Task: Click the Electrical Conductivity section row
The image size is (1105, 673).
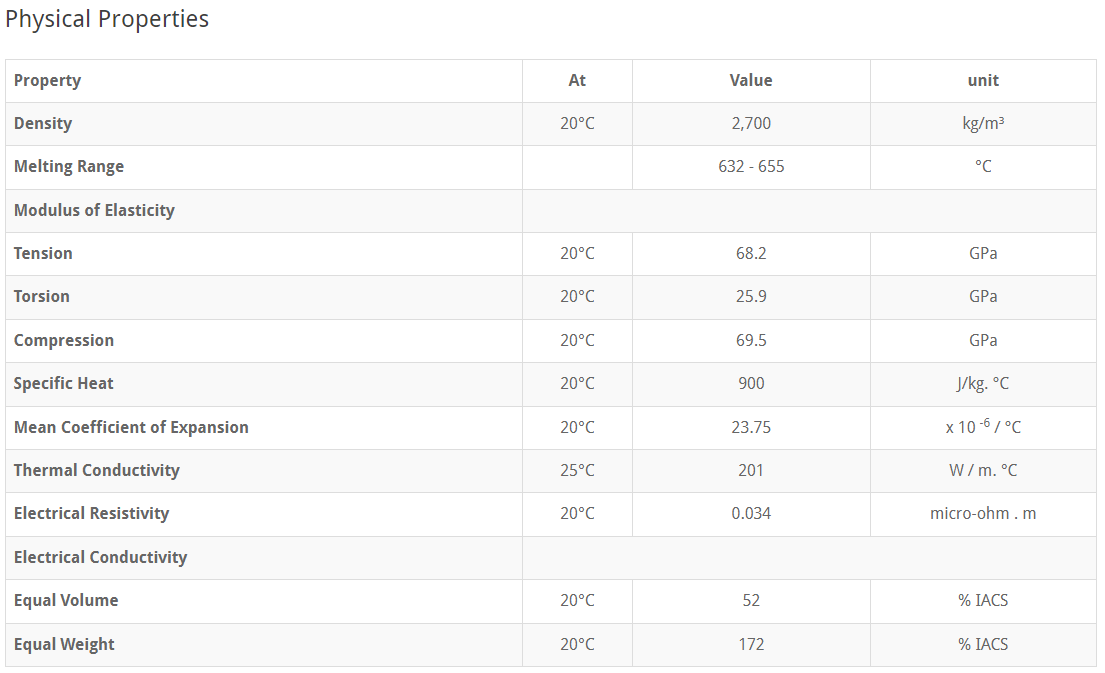Action: [100, 557]
